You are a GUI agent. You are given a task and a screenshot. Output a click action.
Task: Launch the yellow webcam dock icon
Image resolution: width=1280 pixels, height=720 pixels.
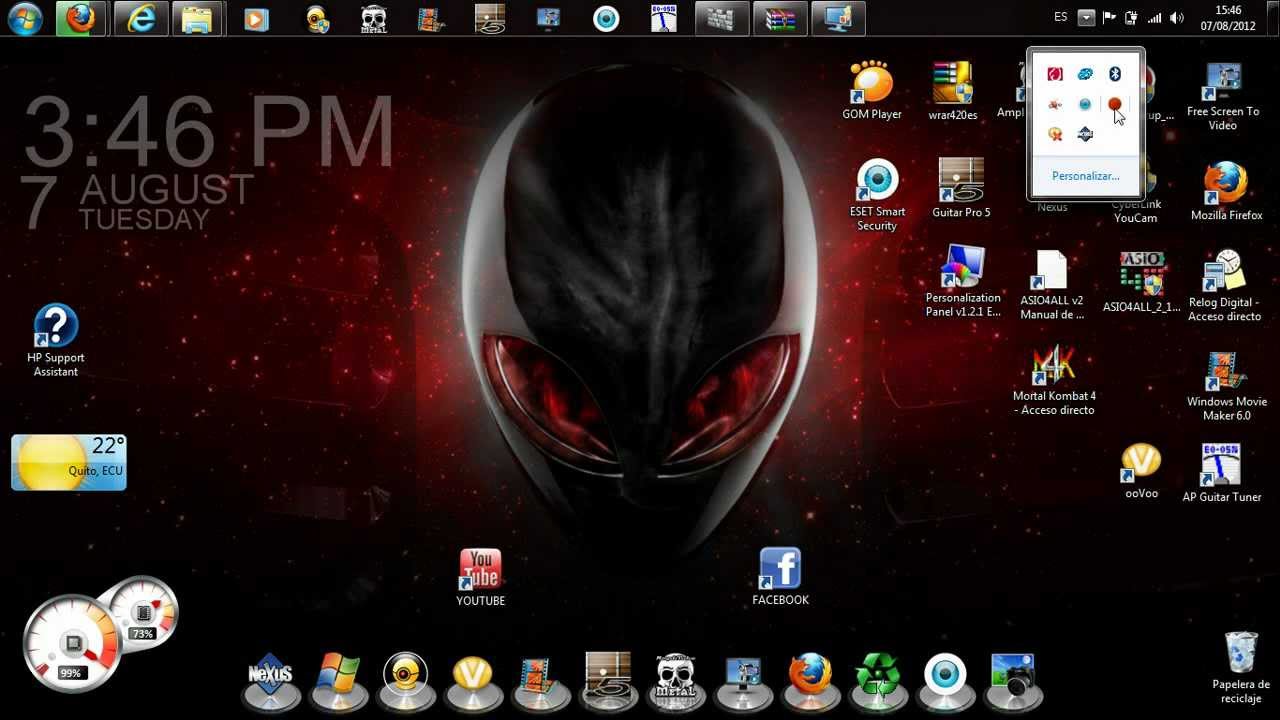pyautogui.click(x=405, y=676)
